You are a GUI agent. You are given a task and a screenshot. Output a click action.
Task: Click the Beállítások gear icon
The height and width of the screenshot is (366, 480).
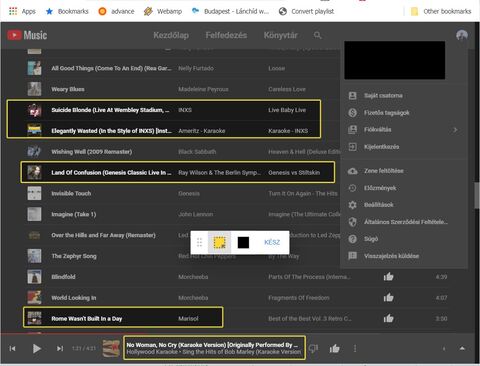tap(352, 205)
